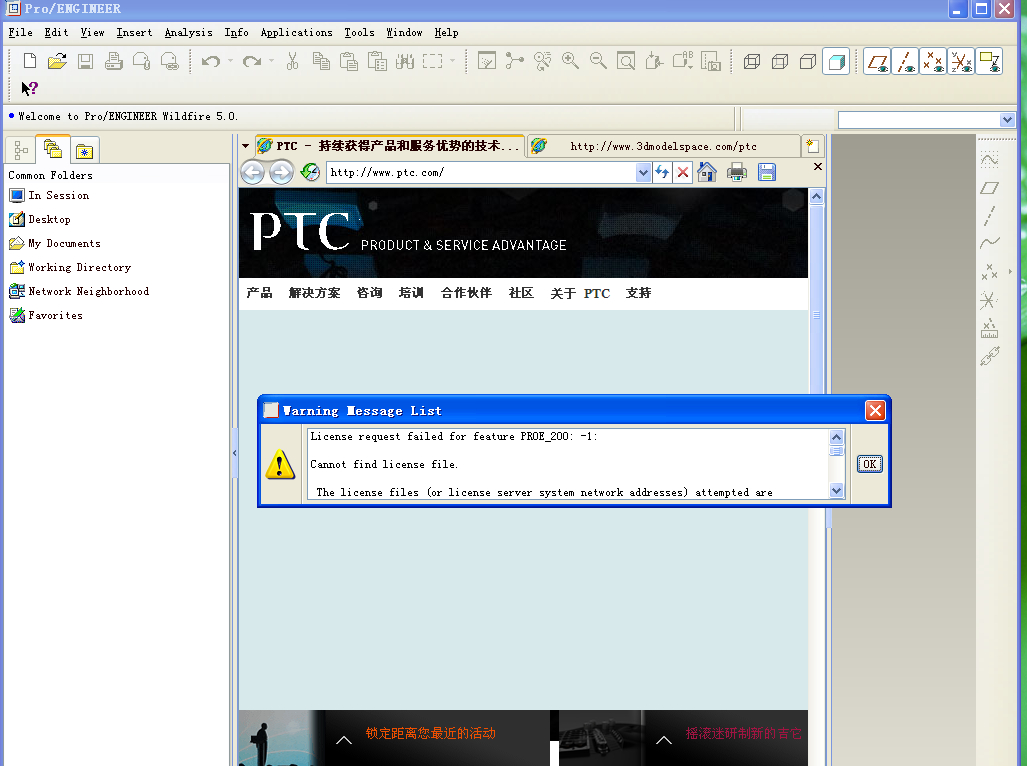Click the Refit view icon
This screenshot has height=766, width=1027.
626,62
